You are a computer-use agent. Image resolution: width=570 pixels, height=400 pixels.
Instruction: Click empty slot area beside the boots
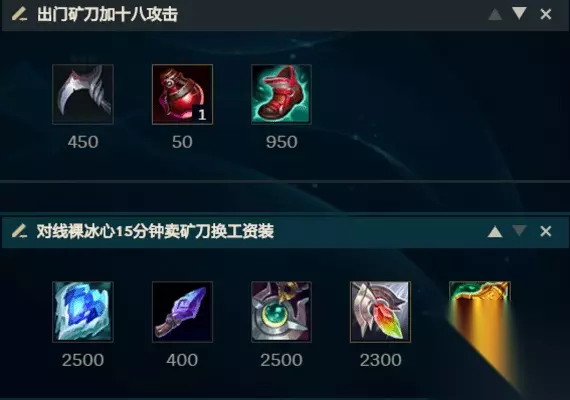pos(380,94)
